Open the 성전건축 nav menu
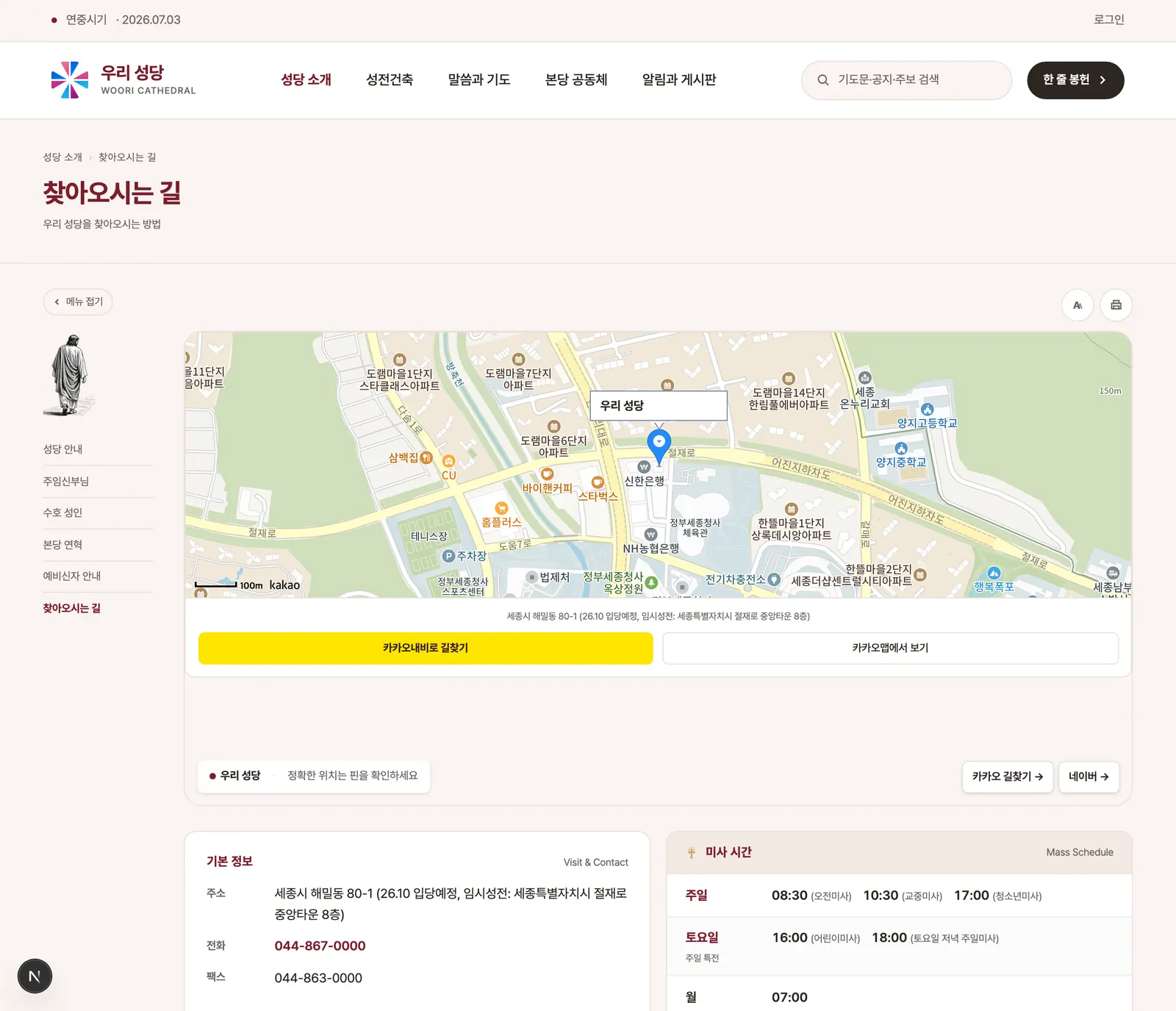The image size is (1176, 1011). [x=390, y=80]
